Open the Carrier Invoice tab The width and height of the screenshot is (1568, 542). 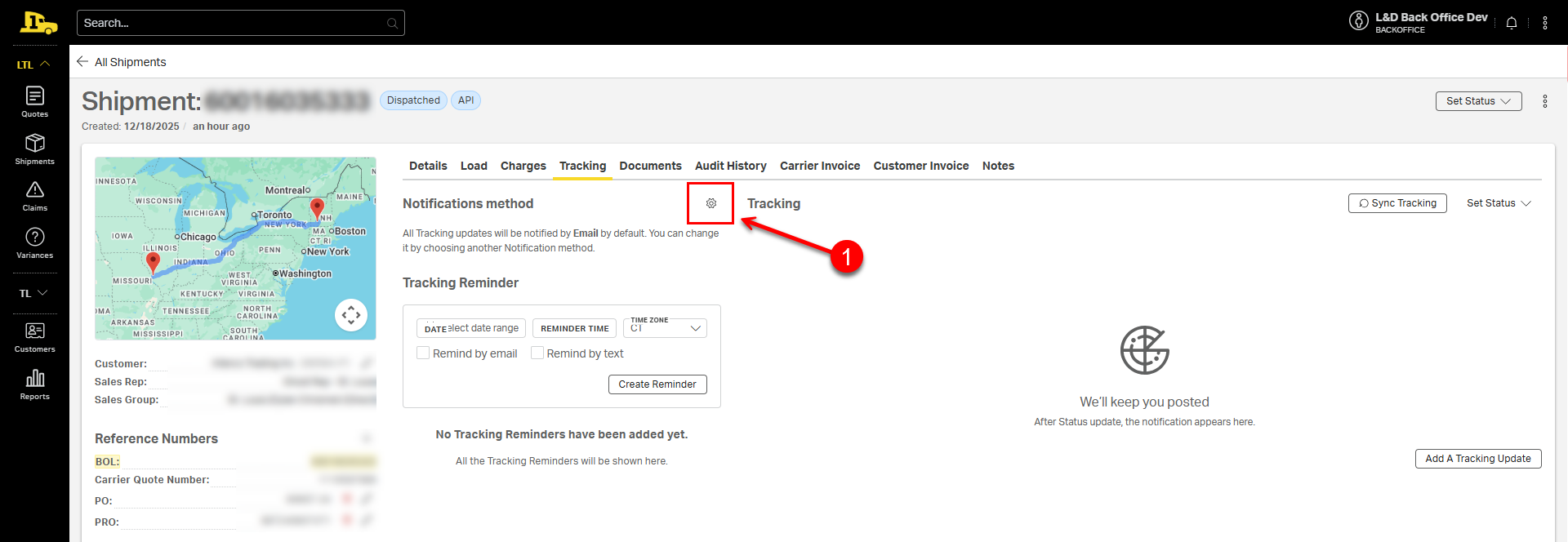tap(820, 166)
